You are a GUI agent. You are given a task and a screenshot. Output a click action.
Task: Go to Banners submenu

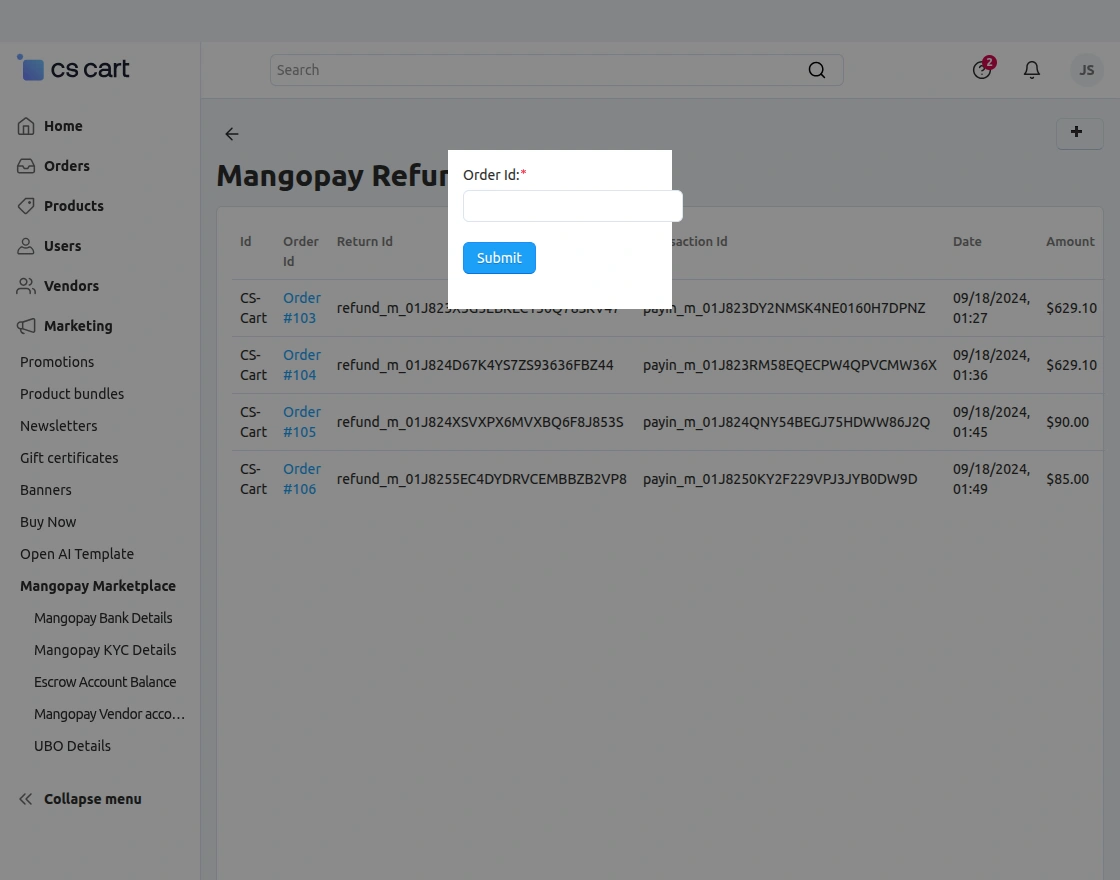tap(46, 490)
